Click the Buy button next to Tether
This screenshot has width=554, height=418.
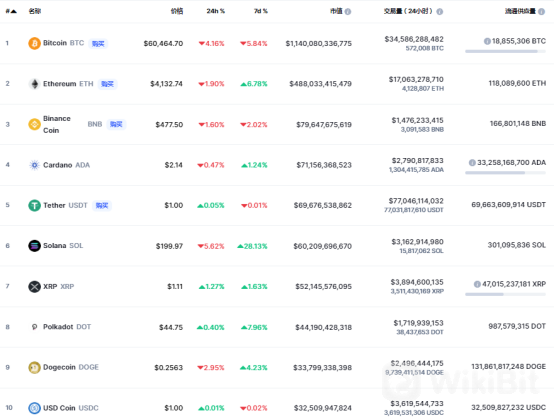tap(102, 205)
